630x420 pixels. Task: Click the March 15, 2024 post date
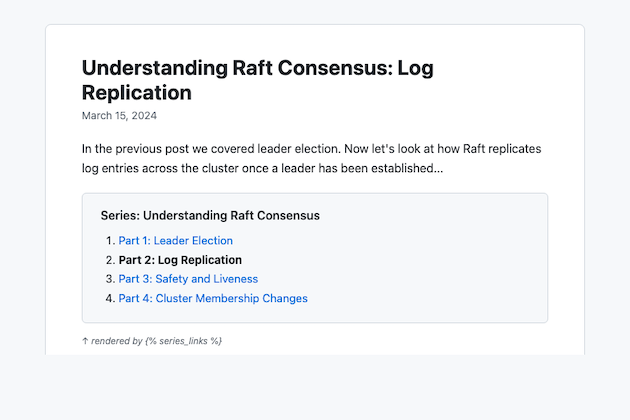click(x=119, y=116)
